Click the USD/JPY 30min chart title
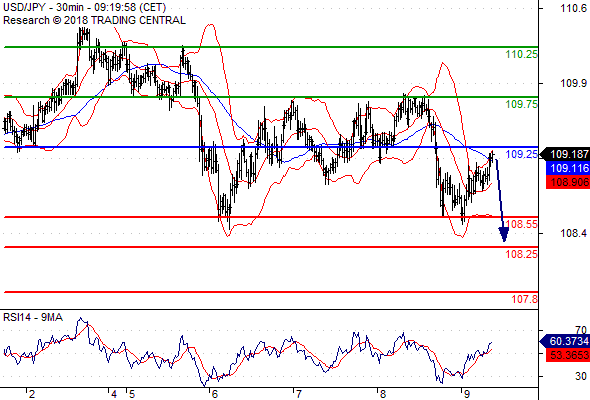 click(x=85, y=7)
